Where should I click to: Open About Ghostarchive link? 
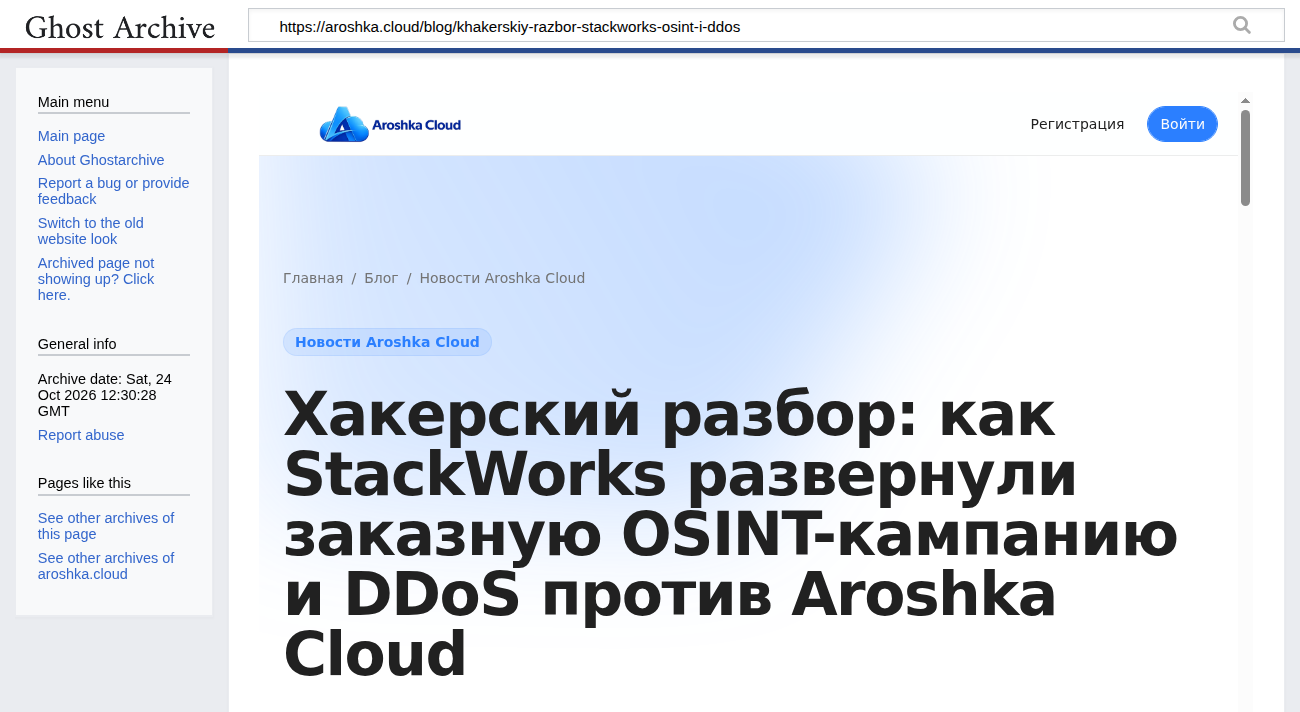pos(101,160)
